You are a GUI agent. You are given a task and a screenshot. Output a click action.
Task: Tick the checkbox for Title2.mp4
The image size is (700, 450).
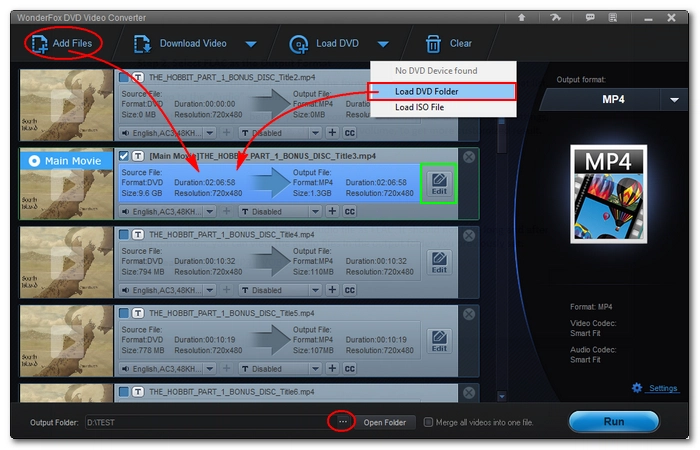click(124, 77)
